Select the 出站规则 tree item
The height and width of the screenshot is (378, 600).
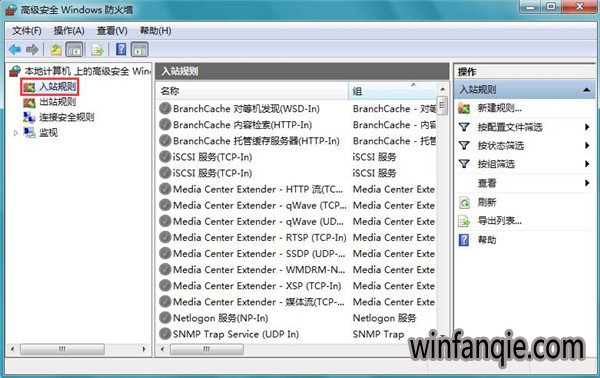click(57, 102)
